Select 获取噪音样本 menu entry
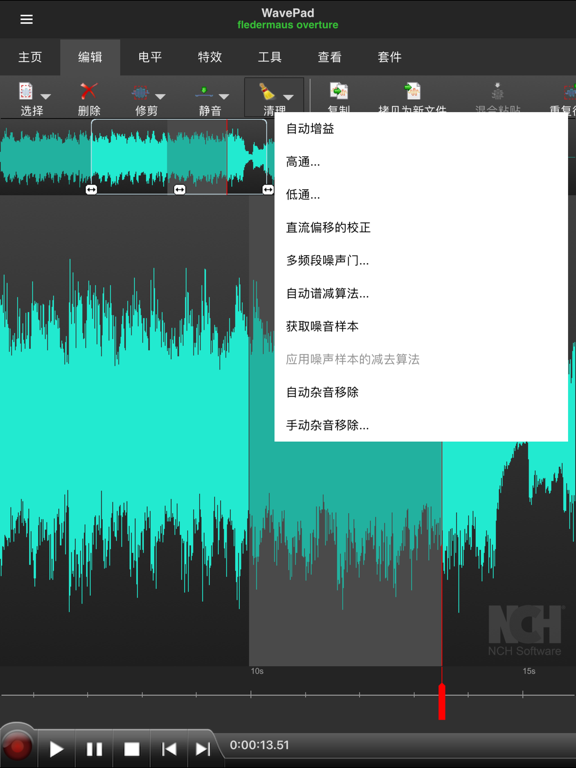The height and width of the screenshot is (768, 576). [x=420, y=326]
